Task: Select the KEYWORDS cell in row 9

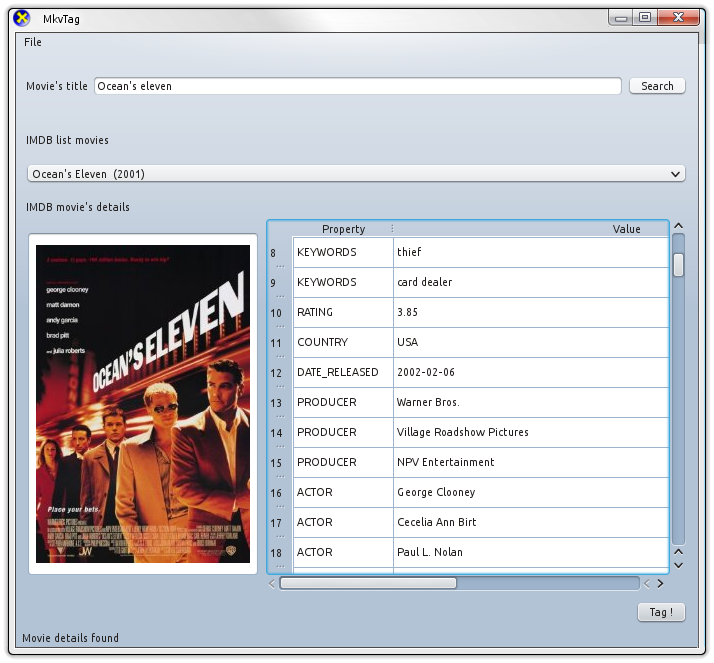Action: [x=343, y=282]
